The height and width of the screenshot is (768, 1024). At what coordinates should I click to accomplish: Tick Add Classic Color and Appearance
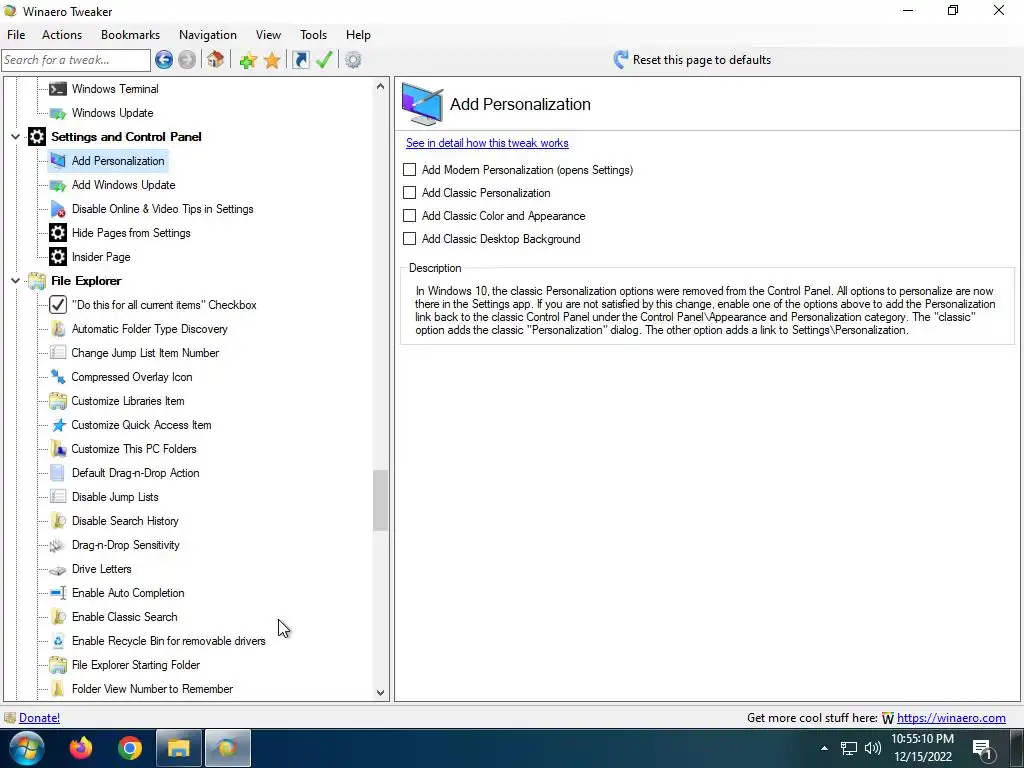[x=409, y=216]
